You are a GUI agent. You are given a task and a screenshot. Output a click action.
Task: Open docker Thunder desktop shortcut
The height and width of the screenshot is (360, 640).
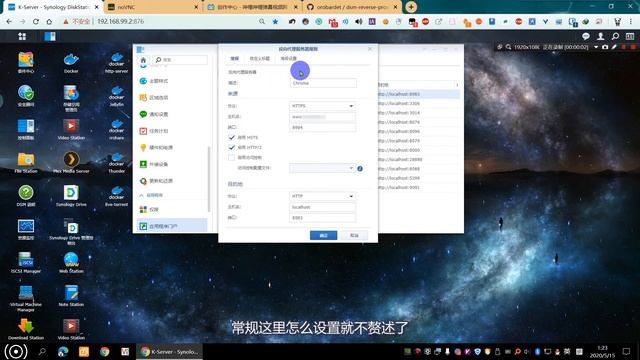coord(116,162)
